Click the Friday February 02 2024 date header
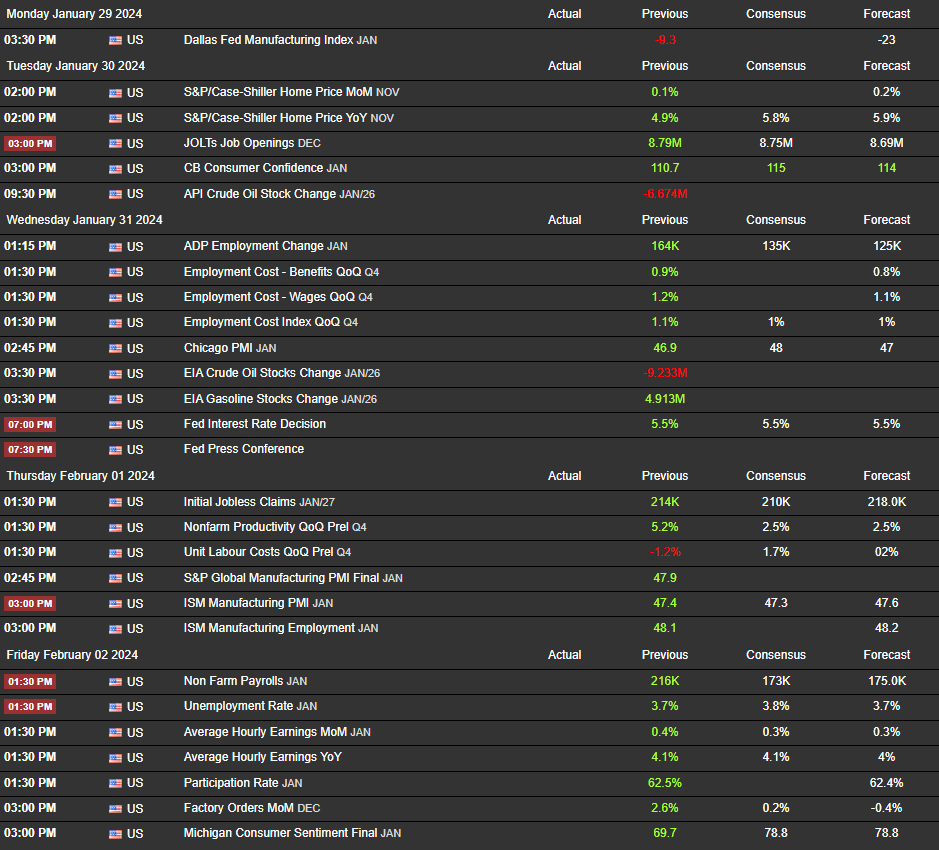 coord(72,655)
